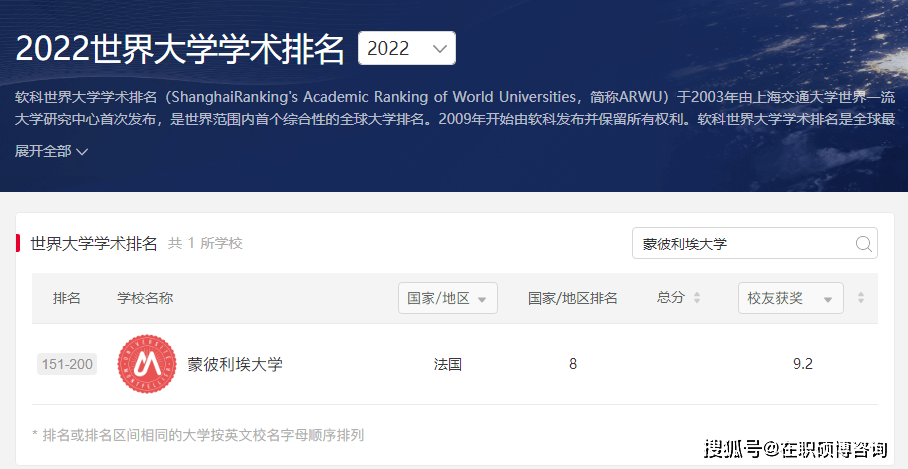908x469 pixels.
Task: Open the 校友获奖 indicator dropdown
Action: click(789, 298)
